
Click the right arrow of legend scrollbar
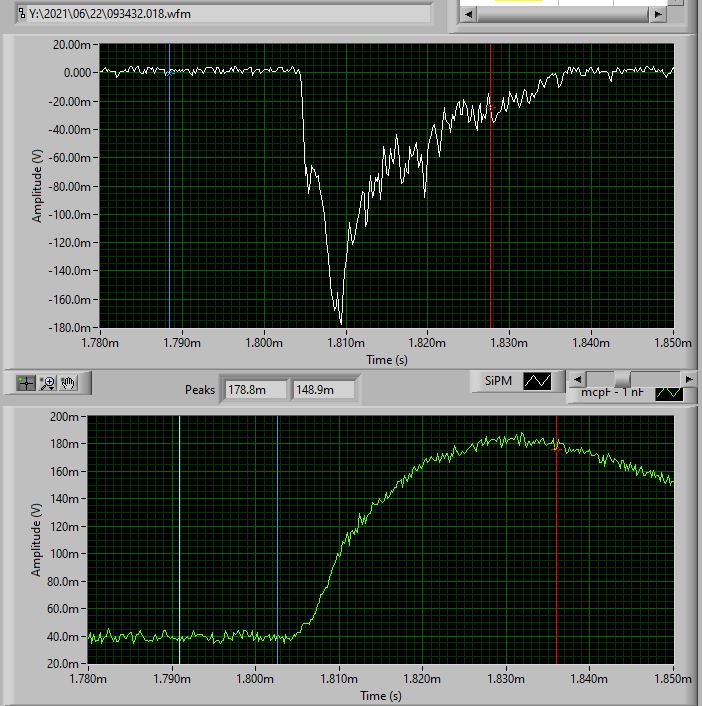[x=688, y=379]
